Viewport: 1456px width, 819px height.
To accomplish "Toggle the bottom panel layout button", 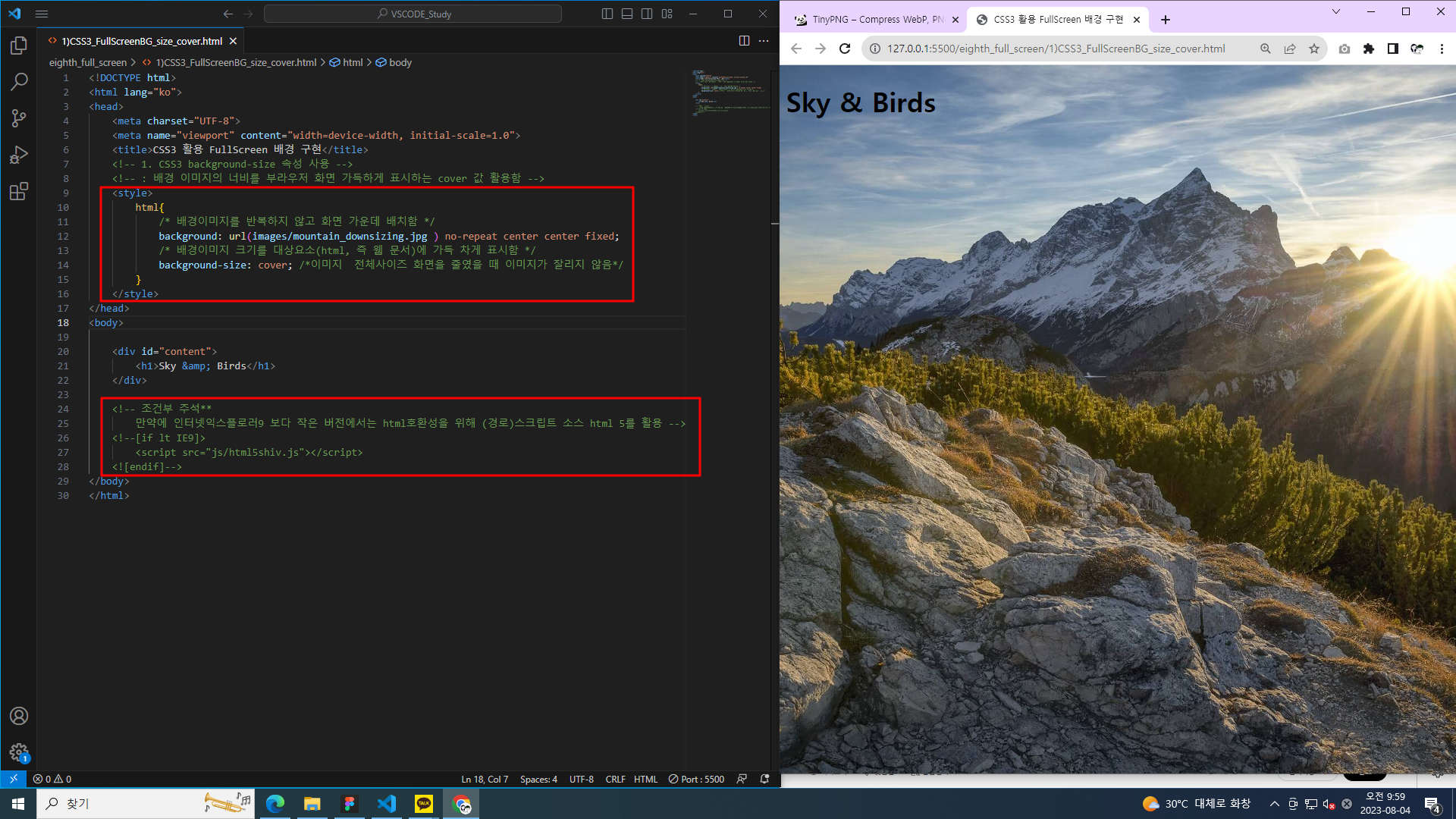I will tap(627, 14).
